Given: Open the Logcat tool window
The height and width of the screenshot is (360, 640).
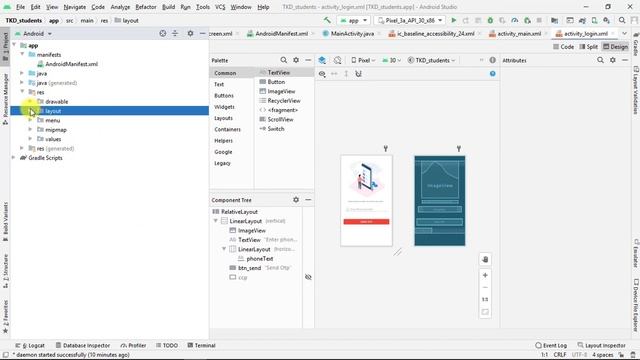Looking at the screenshot, I should coord(30,345).
